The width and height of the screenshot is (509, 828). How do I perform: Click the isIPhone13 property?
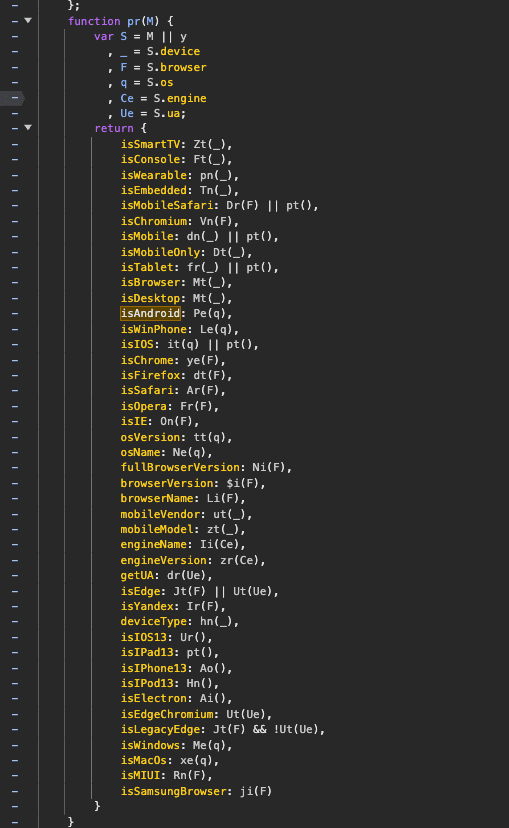[154, 668]
